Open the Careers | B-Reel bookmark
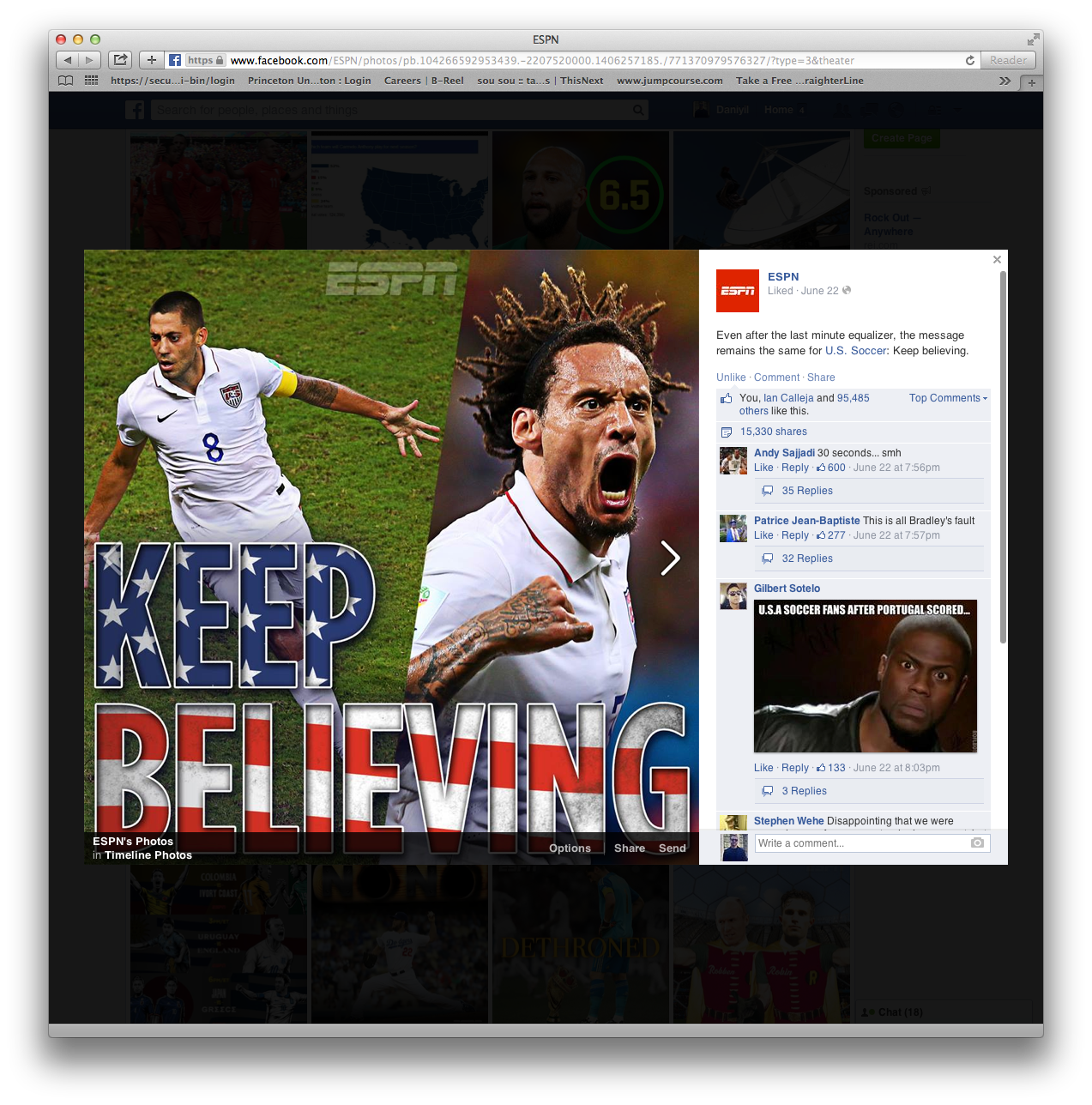Viewport: 1092px width, 1105px height. (424, 81)
